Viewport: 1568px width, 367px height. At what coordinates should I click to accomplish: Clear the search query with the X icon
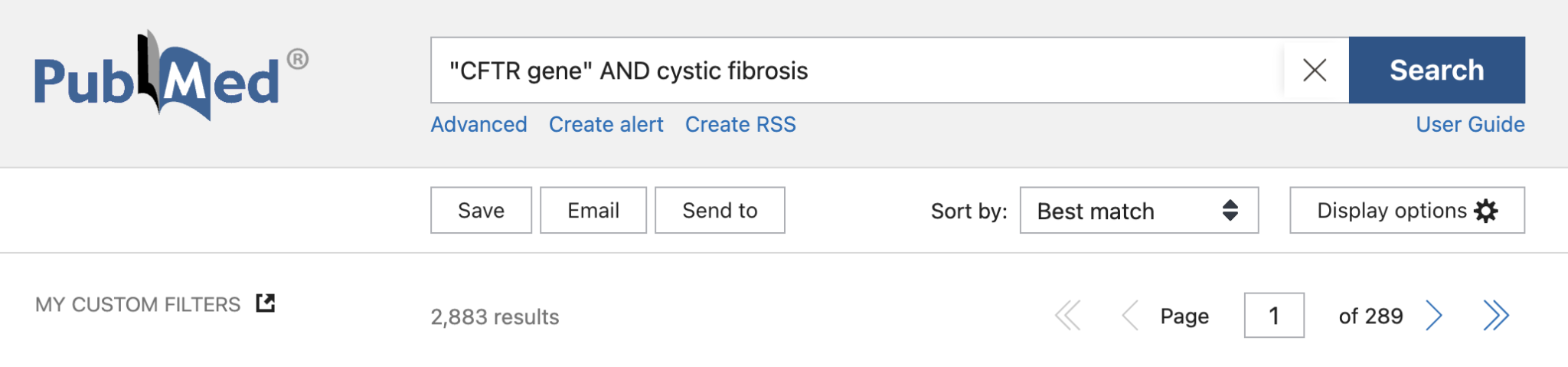1315,70
